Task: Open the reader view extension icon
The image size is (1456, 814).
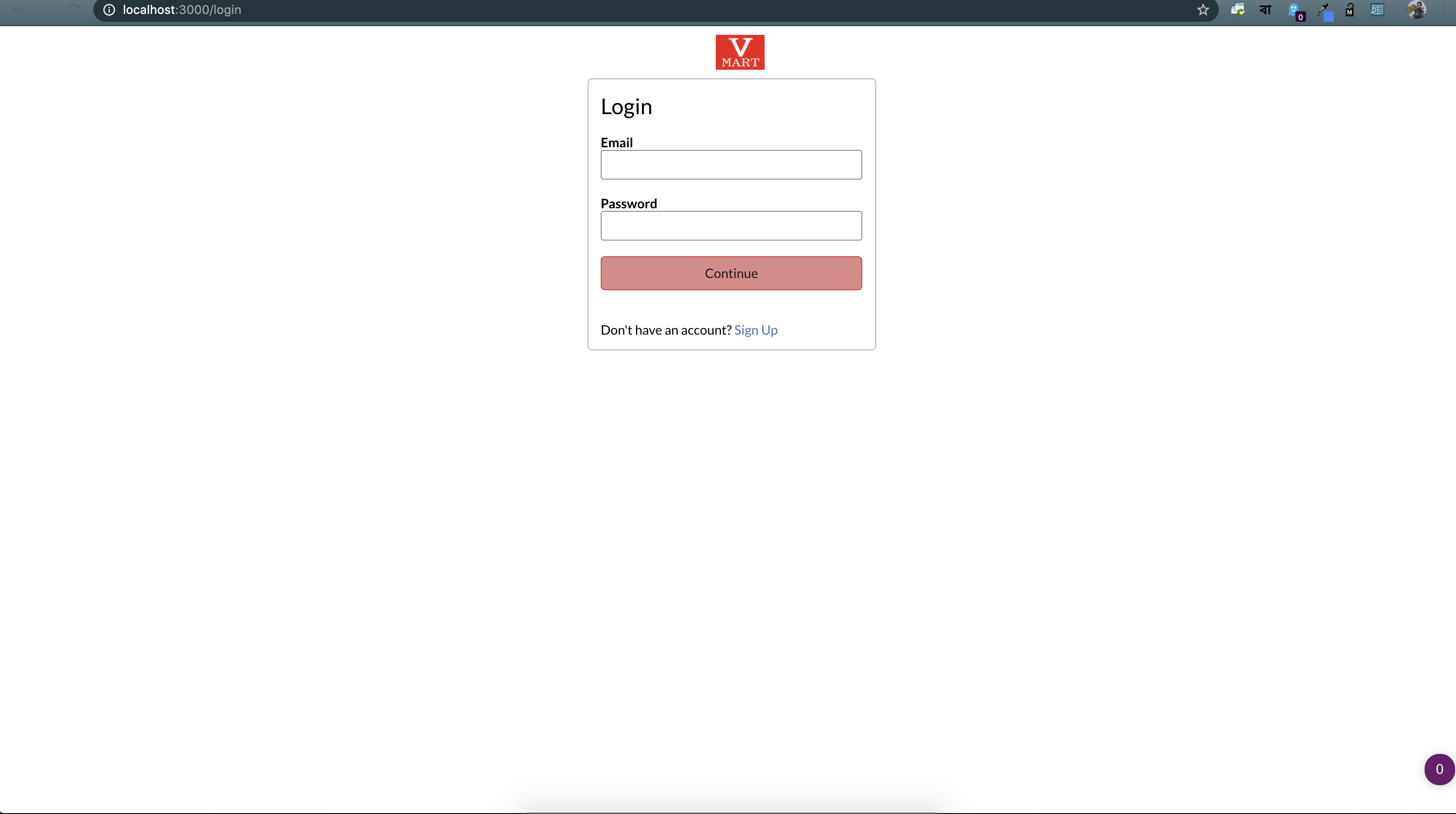Action: [x=1378, y=10]
